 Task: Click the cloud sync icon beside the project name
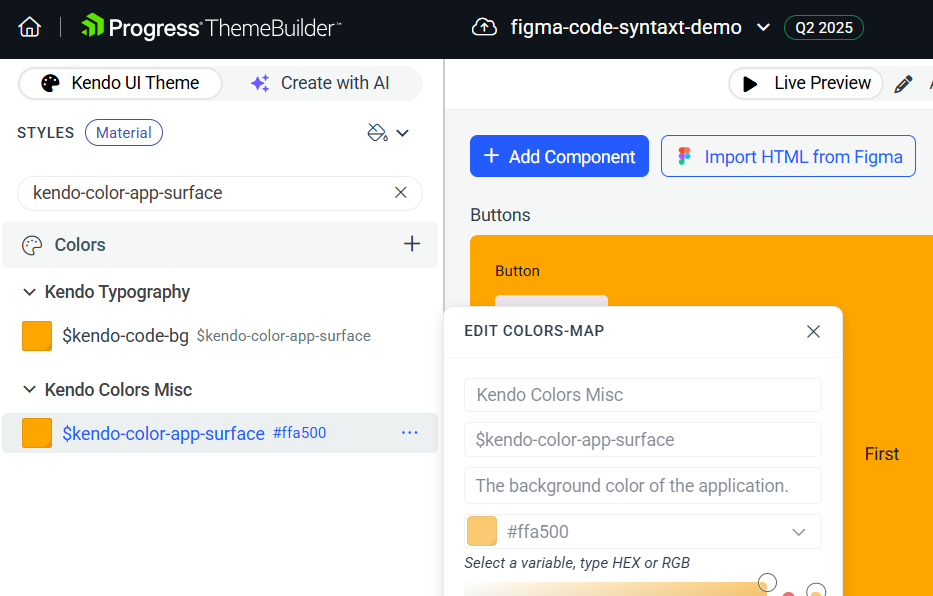[x=485, y=28]
